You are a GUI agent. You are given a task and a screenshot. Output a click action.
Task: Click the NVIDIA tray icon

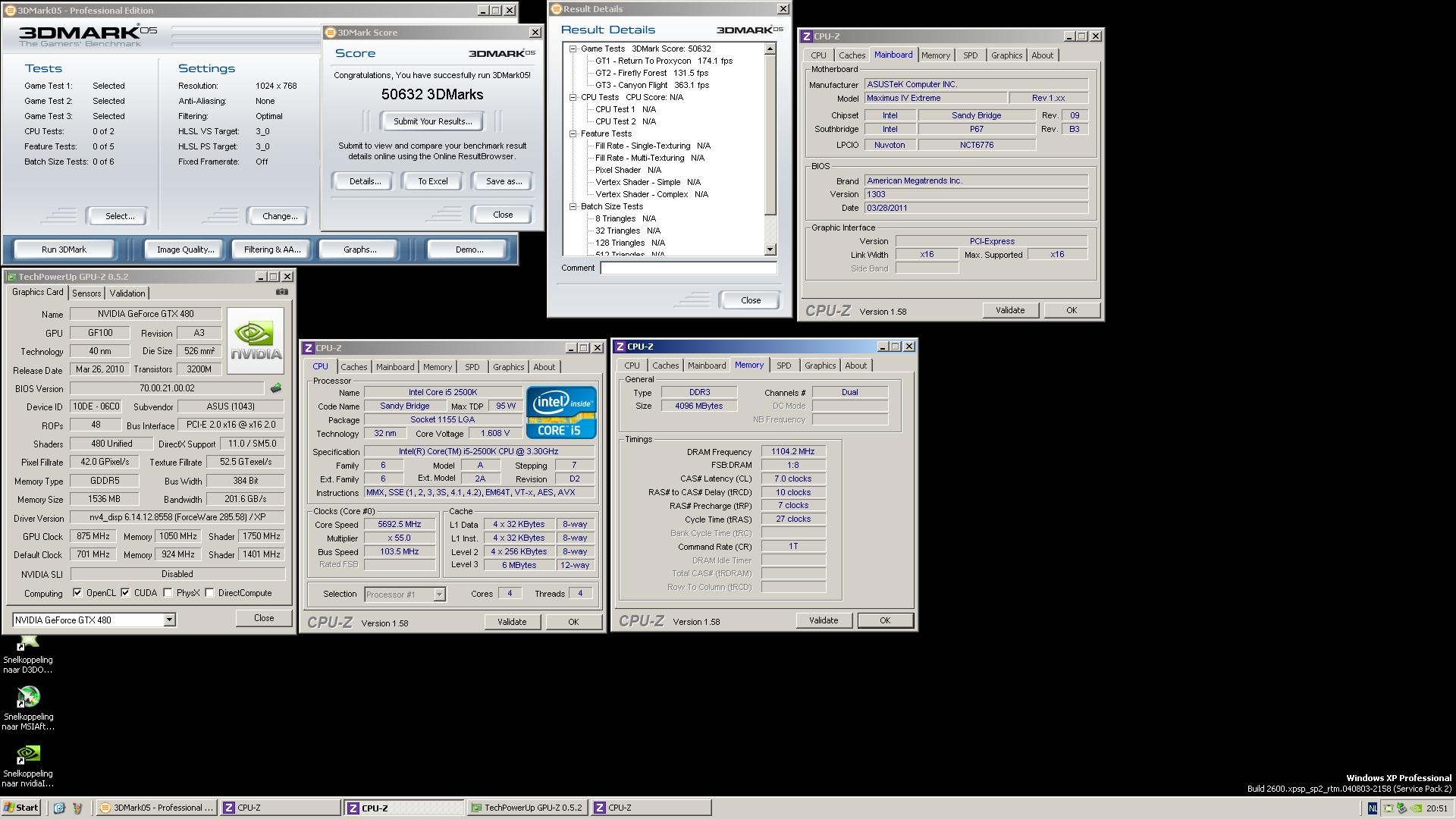1416,808
